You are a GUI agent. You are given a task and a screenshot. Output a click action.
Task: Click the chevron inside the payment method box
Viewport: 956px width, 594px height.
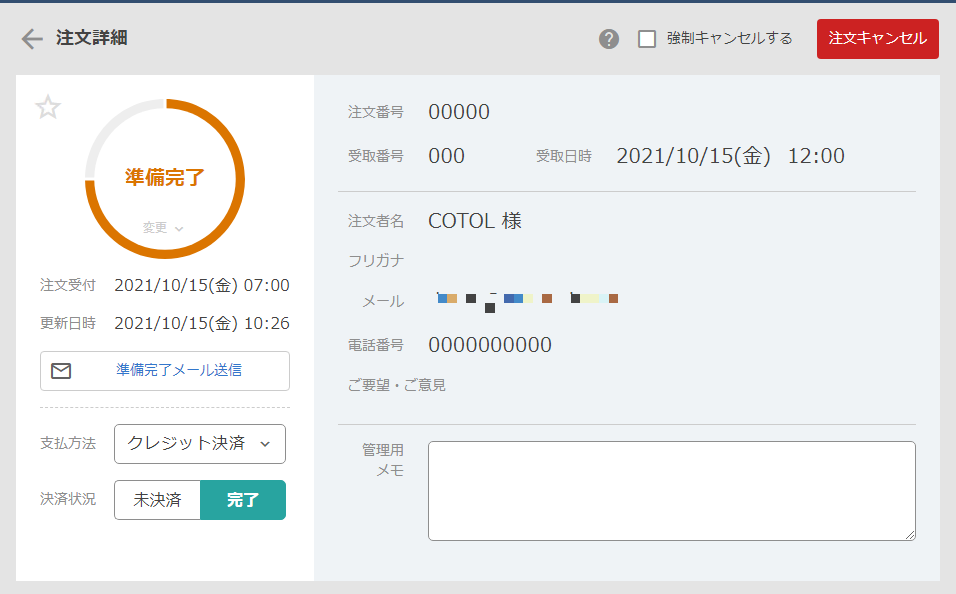coord(265,443)
